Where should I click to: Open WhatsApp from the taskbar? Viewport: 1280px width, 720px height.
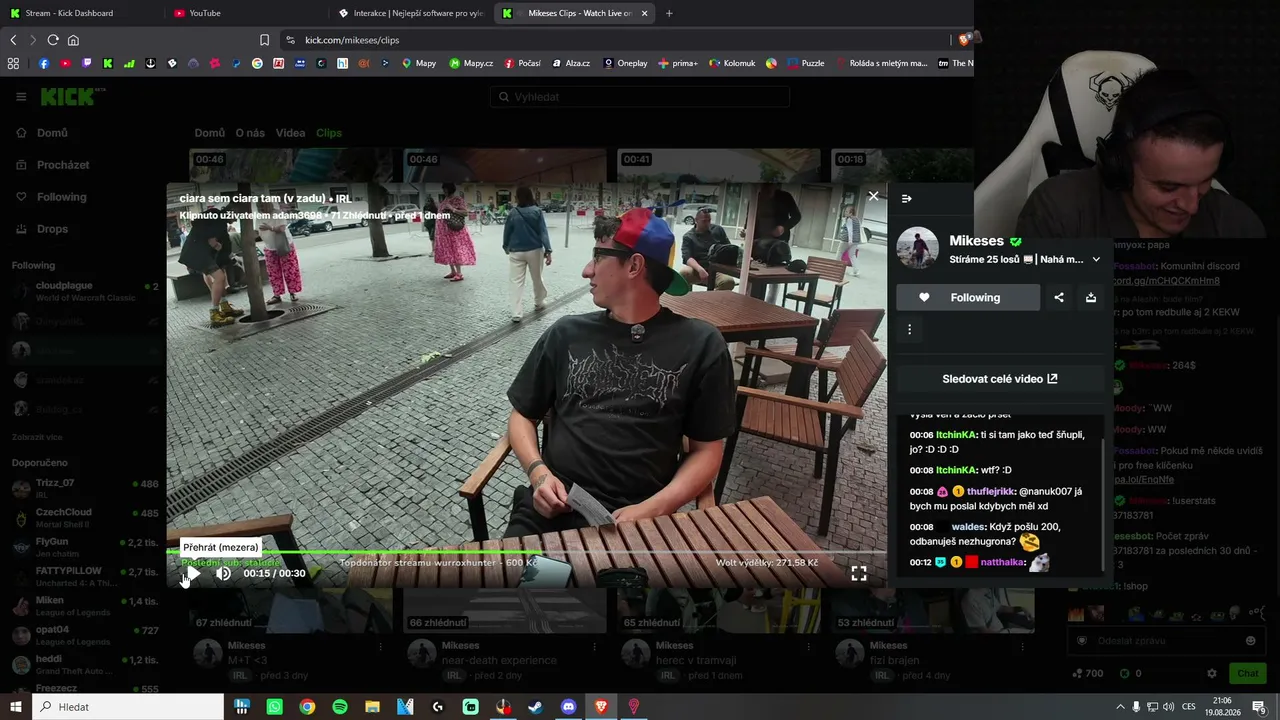click(x=275, y=707)
